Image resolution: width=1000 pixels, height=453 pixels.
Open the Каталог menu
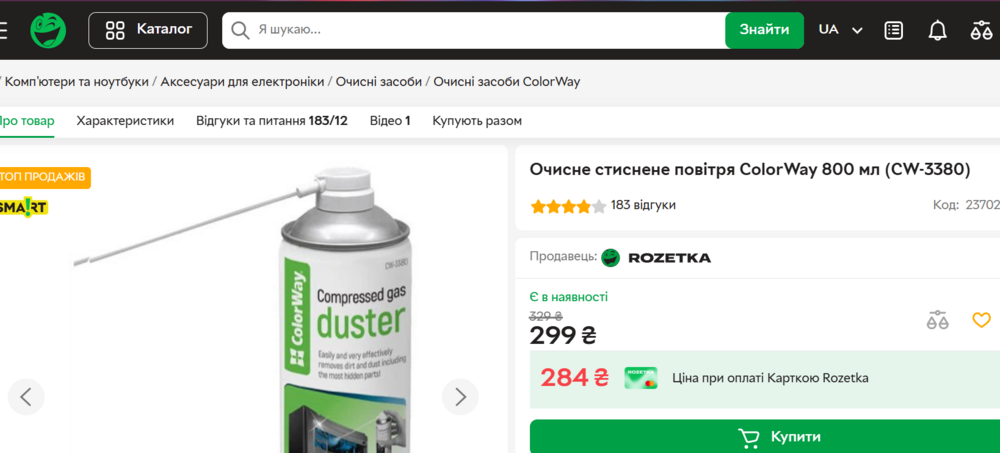pyautogui.click(x=148, y=30)
